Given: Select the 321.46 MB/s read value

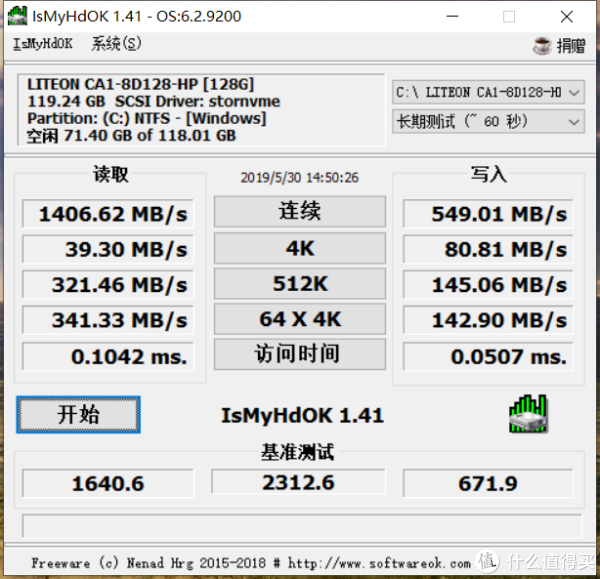Looking at the screenshot, I should tap(108, 285).
